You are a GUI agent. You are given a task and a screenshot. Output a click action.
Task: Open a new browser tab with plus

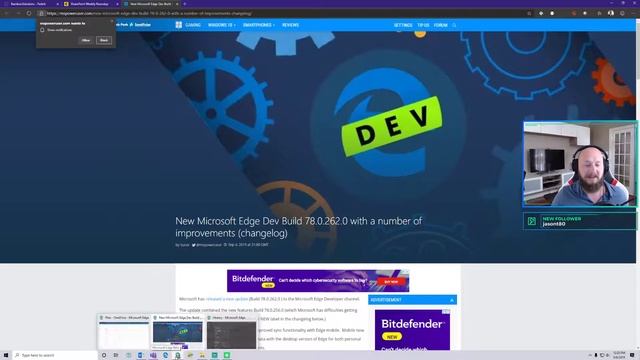184,4
